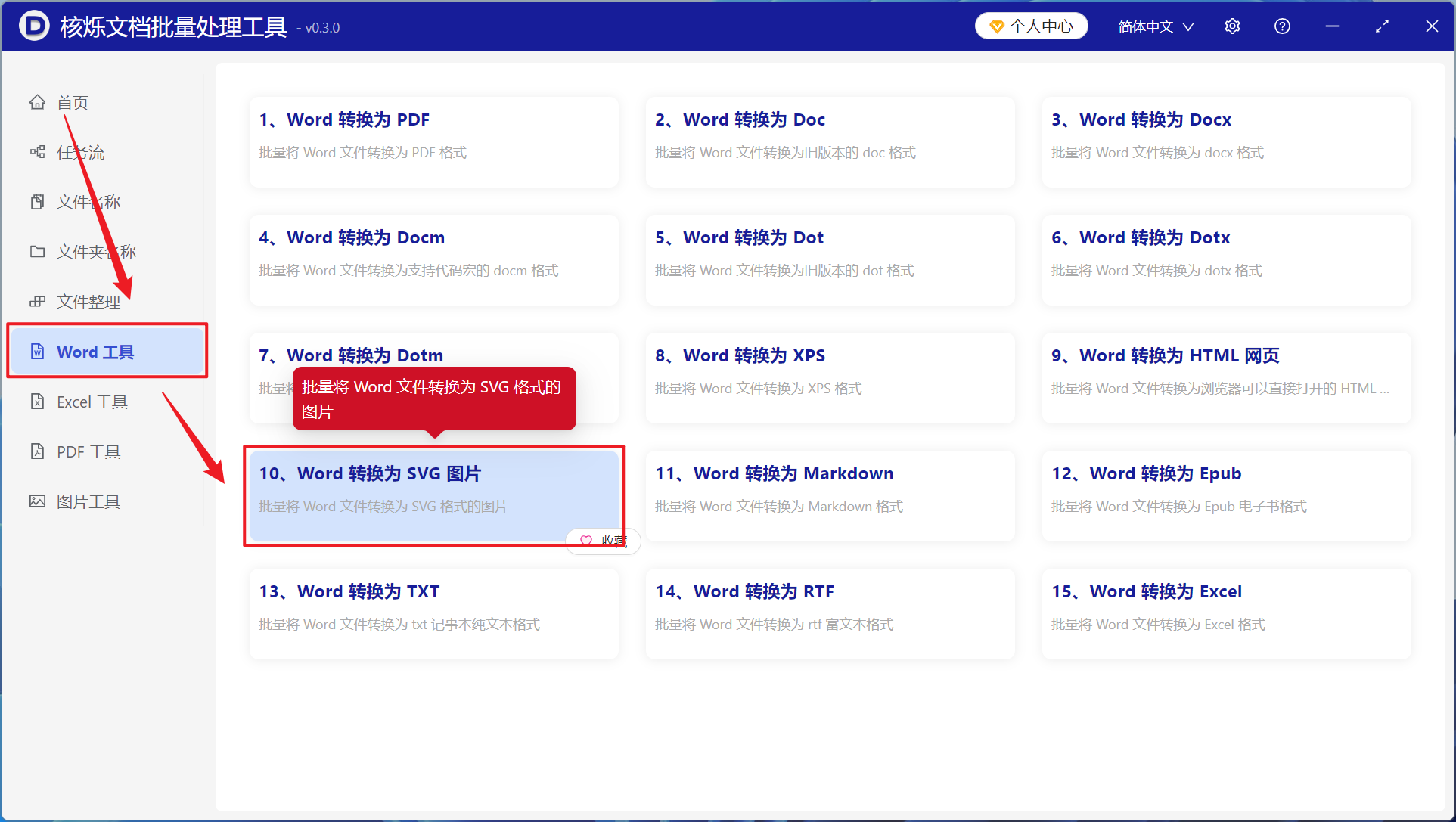Click the app logo icon in title bar
The width and height of the screenshot is (1456, 822).
point(34,26)
